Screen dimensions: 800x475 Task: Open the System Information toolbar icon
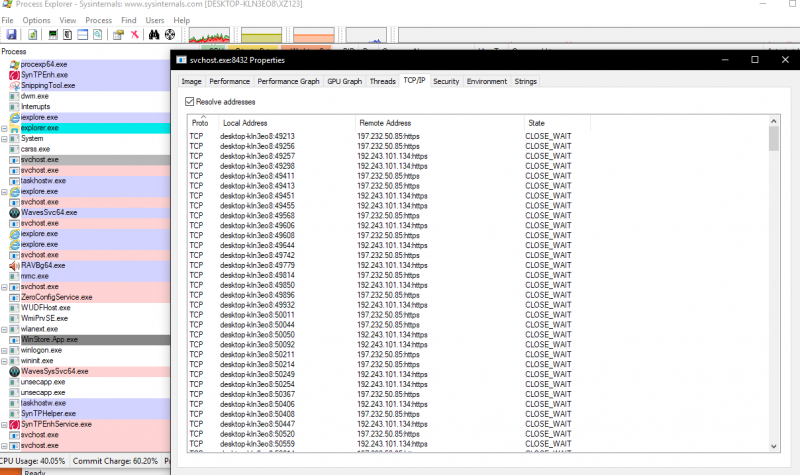pyautogui.click(x=53, y=35)
